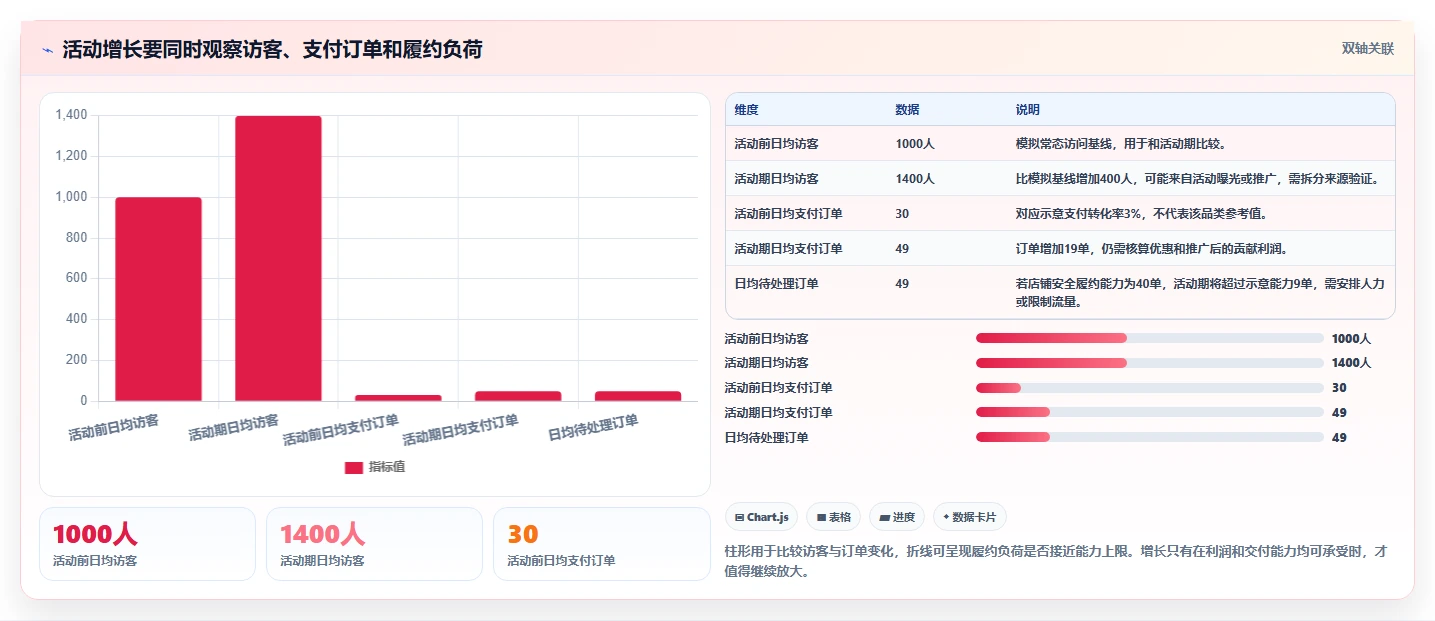Click the orange 30 data card
1435x621 pixels.
[601, 544]
